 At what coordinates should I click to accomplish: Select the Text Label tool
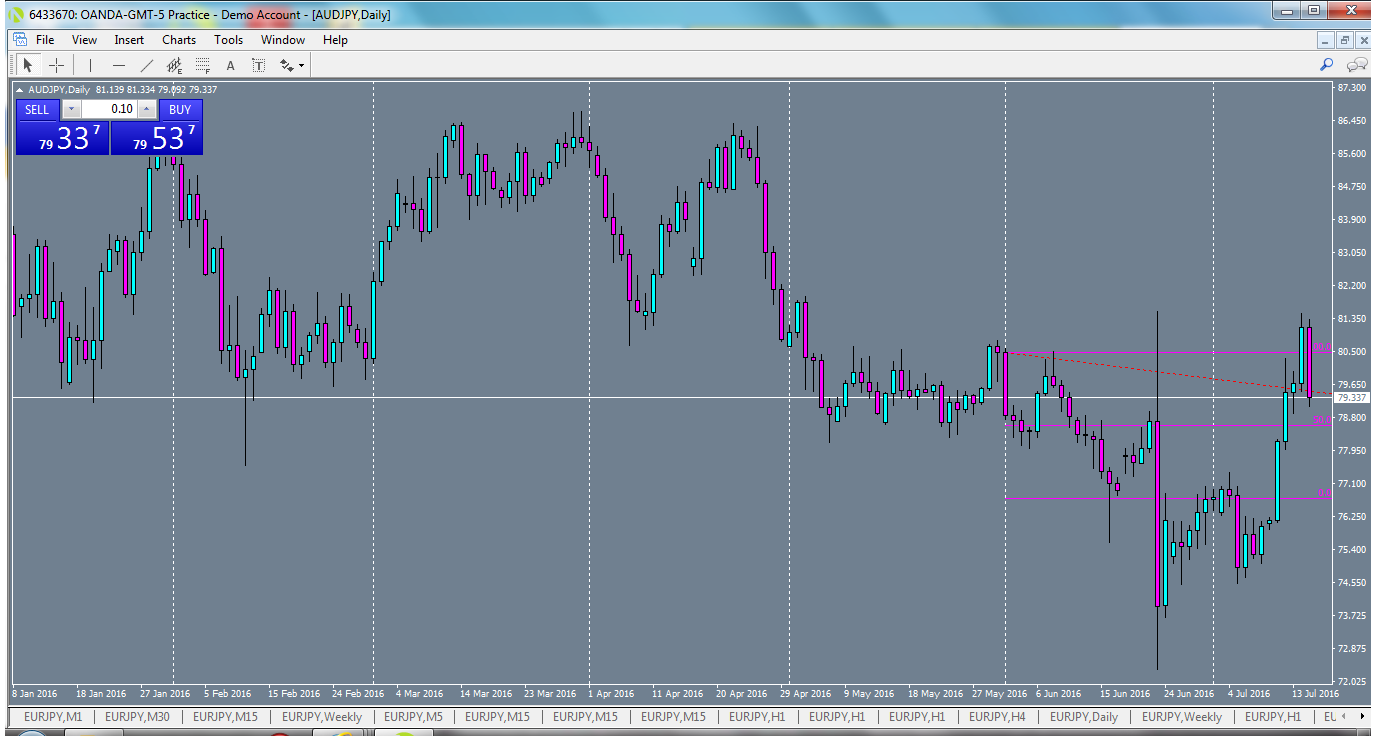click(x=258, y=64)
